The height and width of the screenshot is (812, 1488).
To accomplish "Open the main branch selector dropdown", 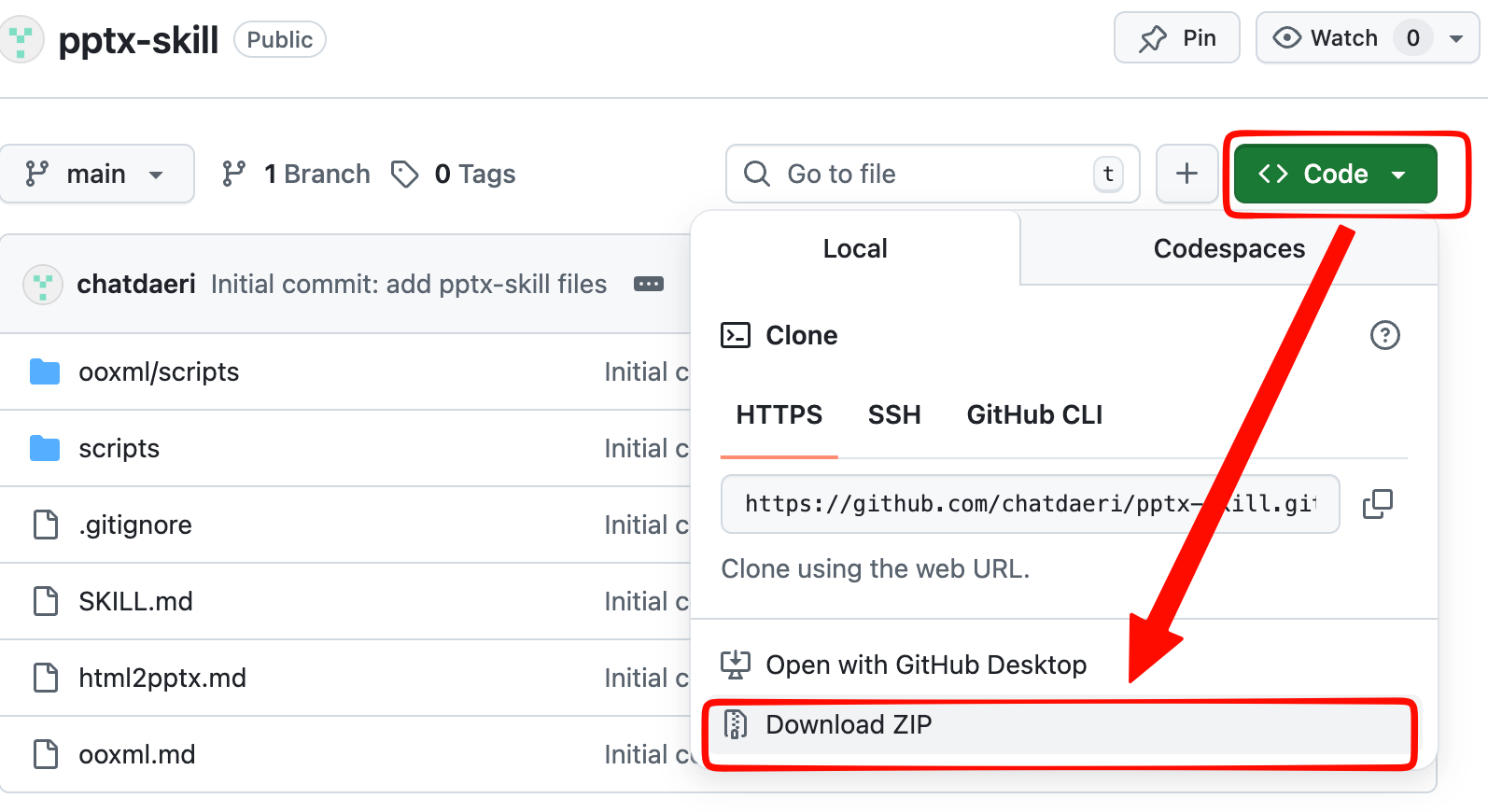I will (x=96, y=174).
